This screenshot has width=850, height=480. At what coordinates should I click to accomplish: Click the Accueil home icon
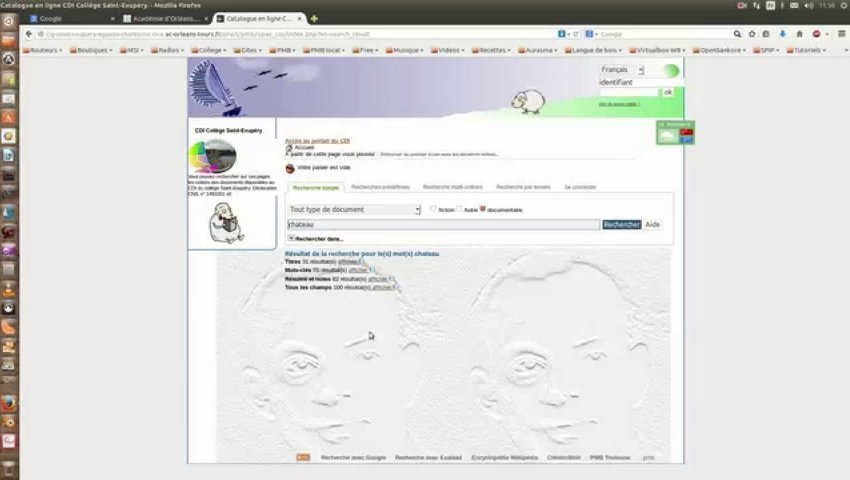click(289, 148)
